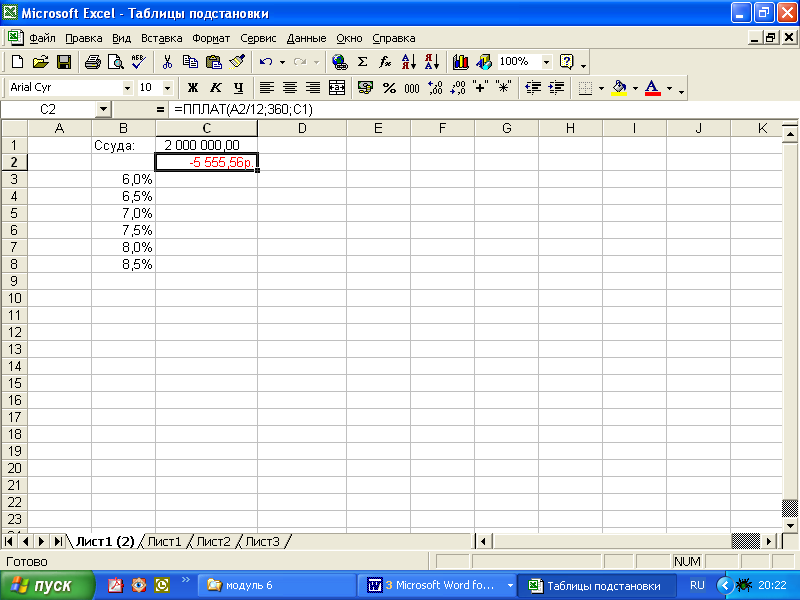Align cell text left
The image size is (800, 600).
pos(266,88)
